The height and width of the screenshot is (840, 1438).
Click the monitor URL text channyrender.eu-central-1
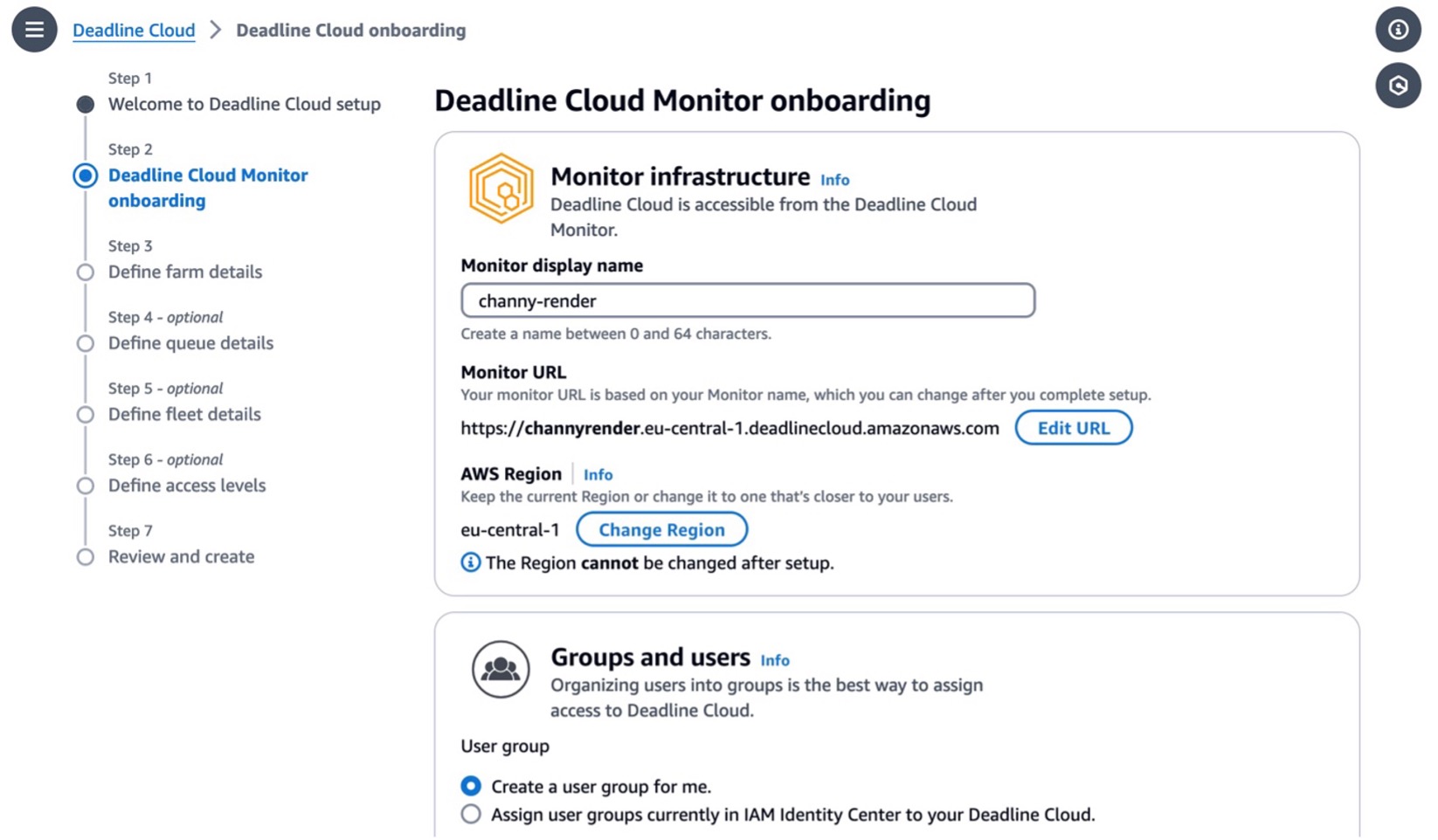[x=729, y=428]
